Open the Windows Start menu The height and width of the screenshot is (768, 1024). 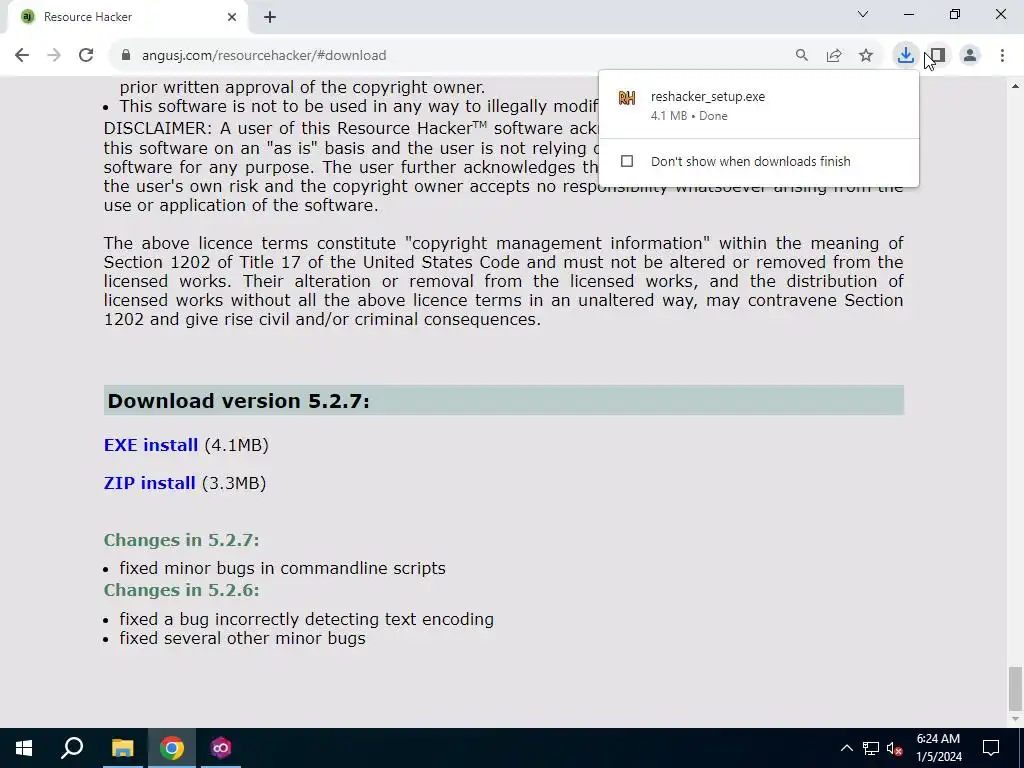(x=24, y=748)
